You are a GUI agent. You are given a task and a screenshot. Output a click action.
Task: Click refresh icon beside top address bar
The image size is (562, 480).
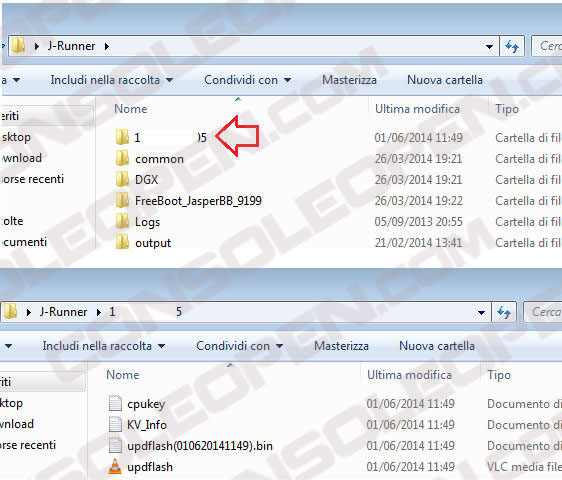click(x=512, y=46)
